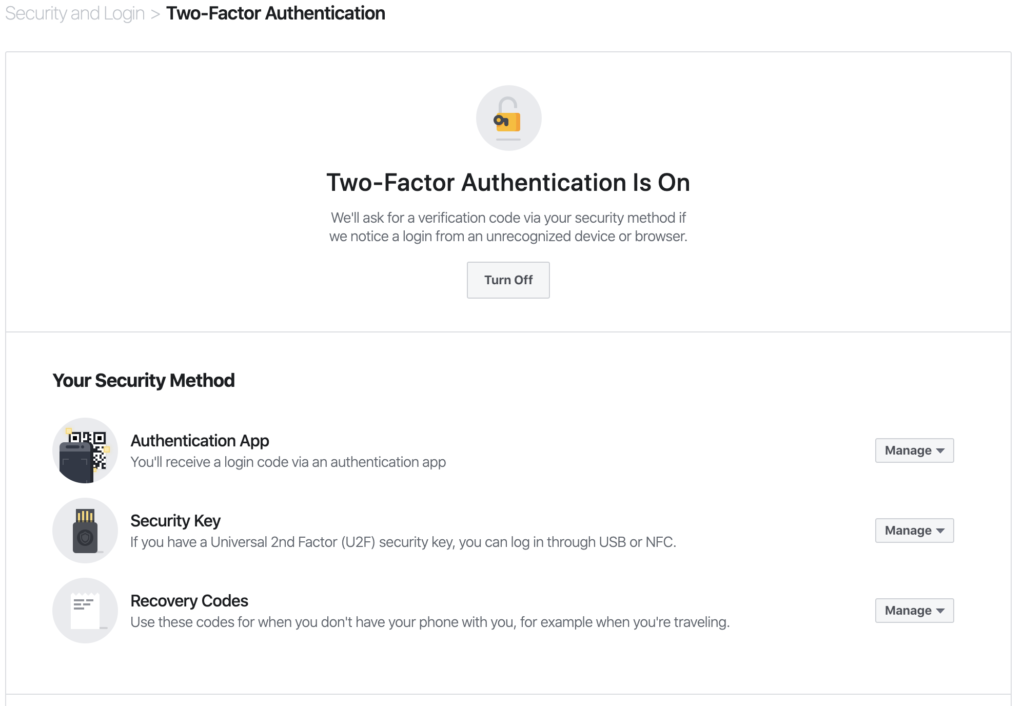Open the Manage dropdown for Authentication App

(x=914, y=450)
